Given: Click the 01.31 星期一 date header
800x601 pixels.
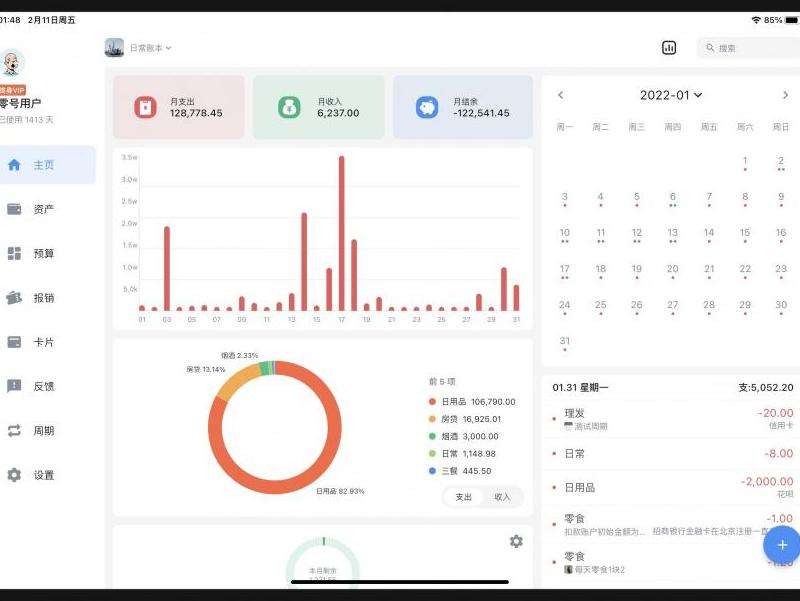Looking at the screenshot, I should click(580, 388).
